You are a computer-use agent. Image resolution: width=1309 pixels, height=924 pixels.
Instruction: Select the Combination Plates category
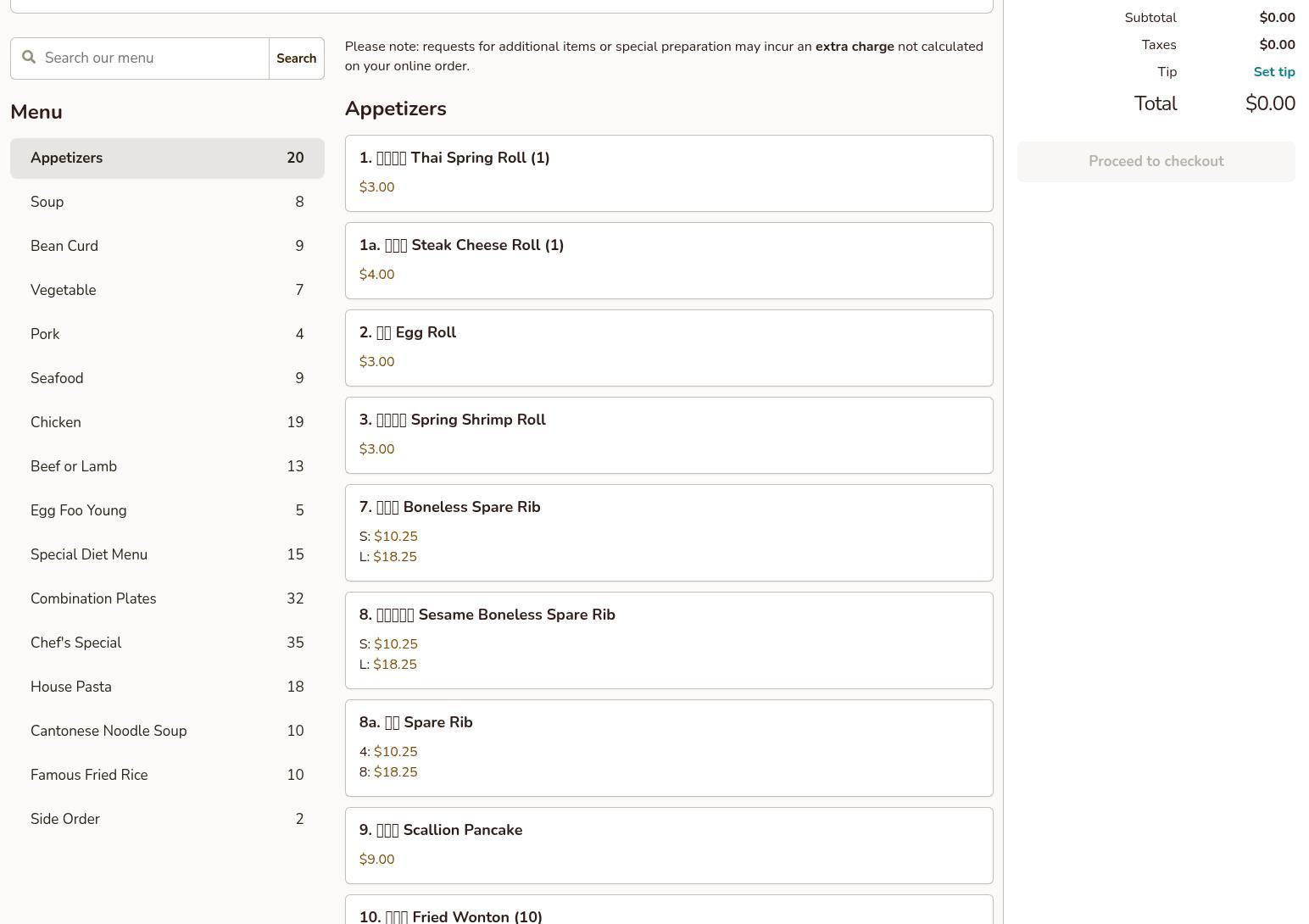167,599
